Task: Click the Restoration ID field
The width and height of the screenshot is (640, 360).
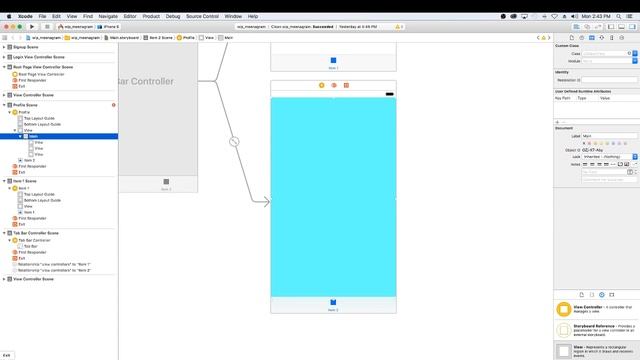Action: [x=609, y=80]
